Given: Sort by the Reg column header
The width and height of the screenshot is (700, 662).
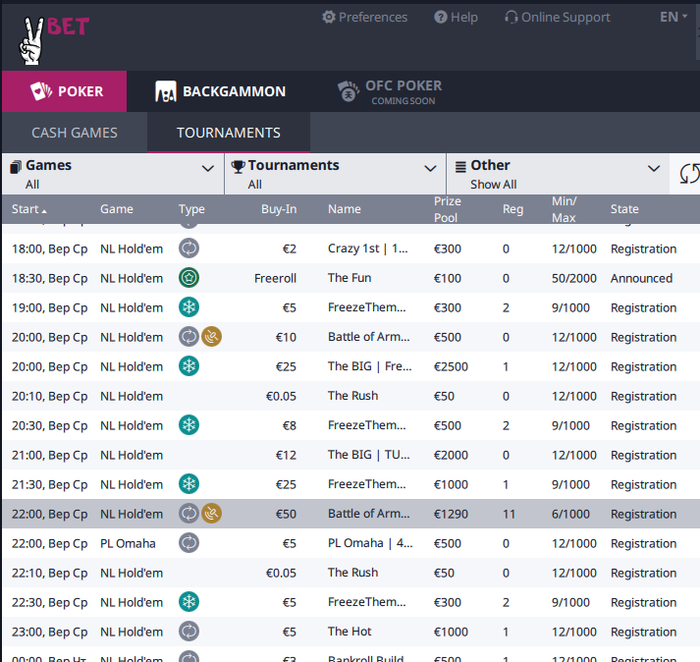Looking at the screenshot, I should coord(512,209).
